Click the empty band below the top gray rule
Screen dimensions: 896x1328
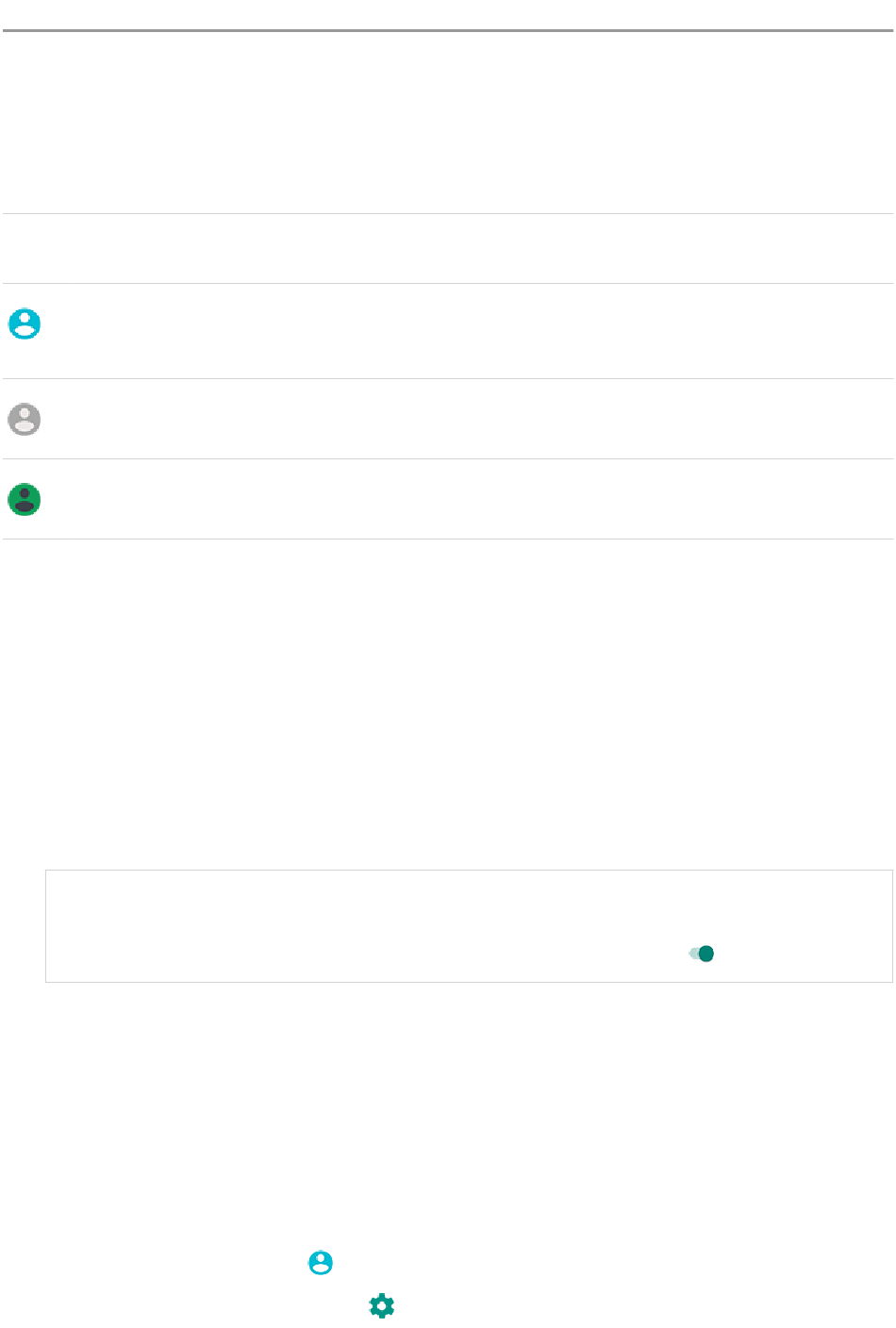(x=448, y=123)
